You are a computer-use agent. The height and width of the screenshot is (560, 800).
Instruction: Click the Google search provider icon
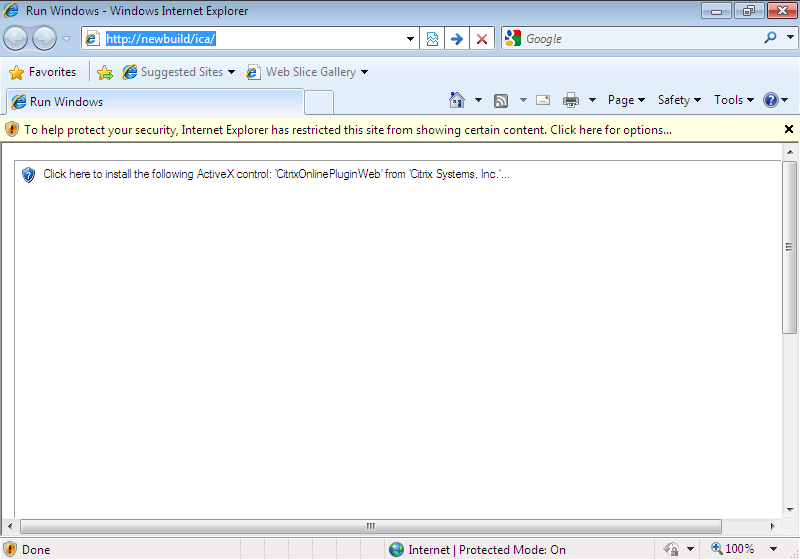(513, 39)
